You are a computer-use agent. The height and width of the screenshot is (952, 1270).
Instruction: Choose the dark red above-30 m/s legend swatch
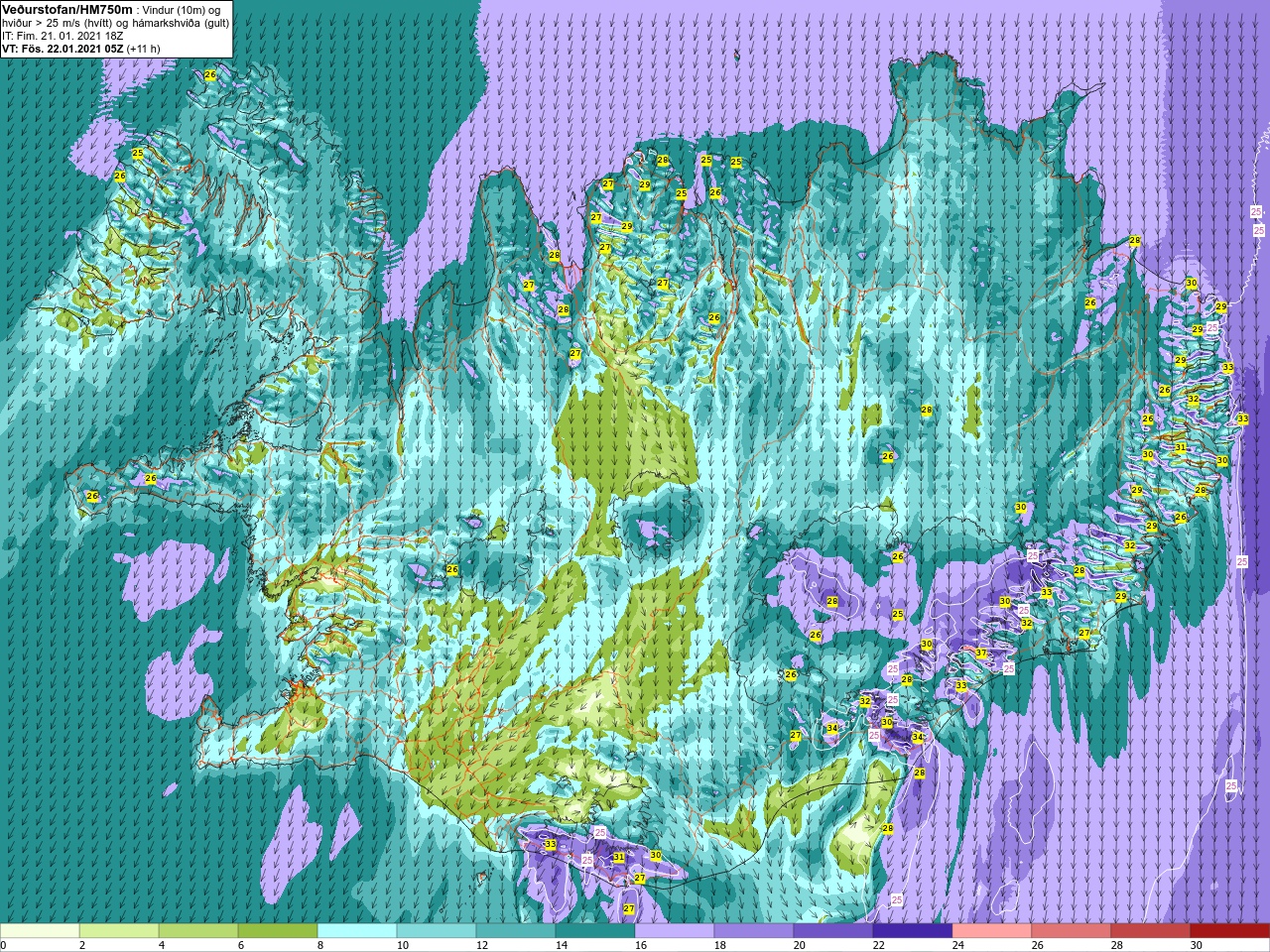pyautogui.click(x=1230, y=931)
